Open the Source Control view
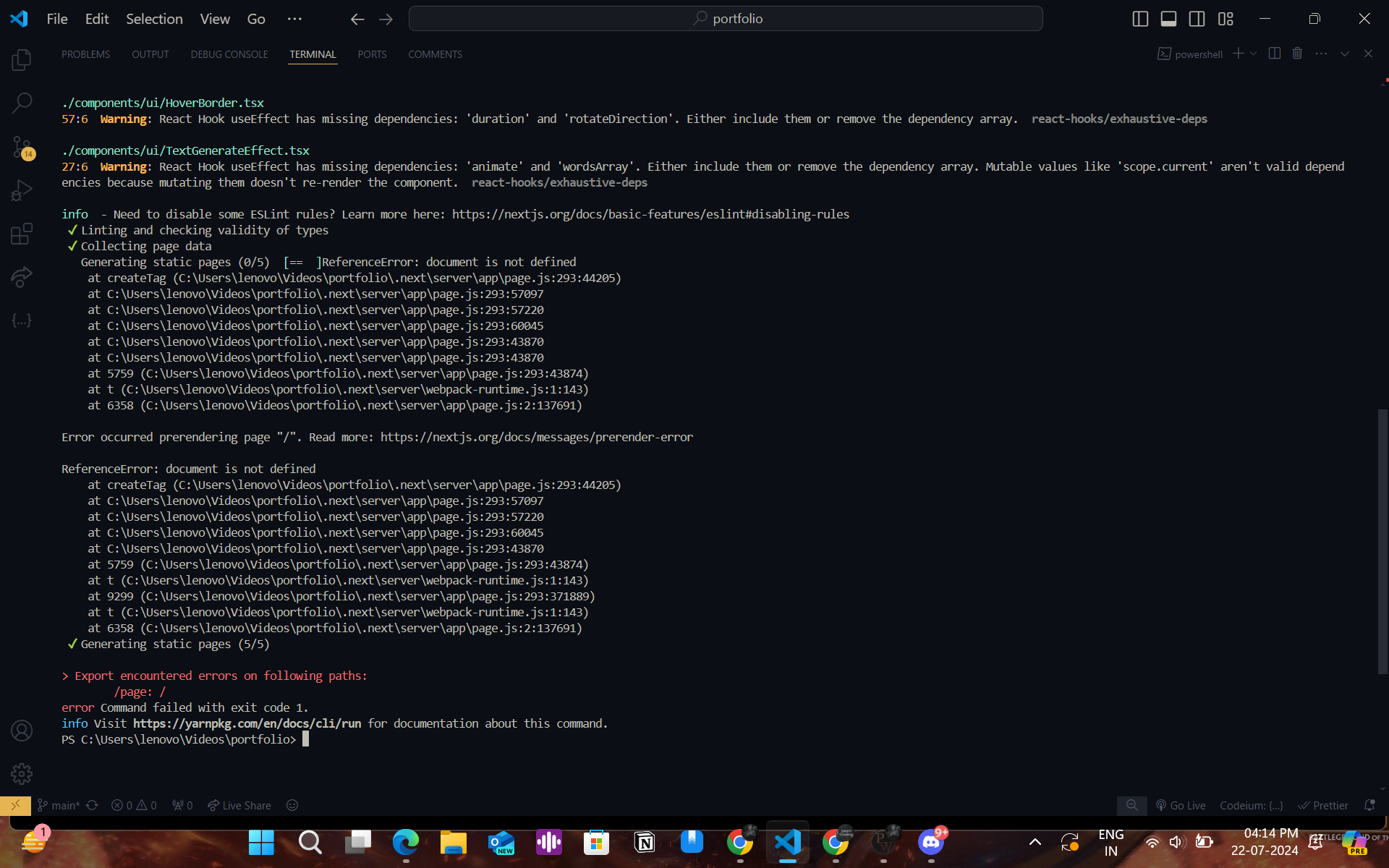Viewport: 1389px width, 868px height. tap(22, 146)
